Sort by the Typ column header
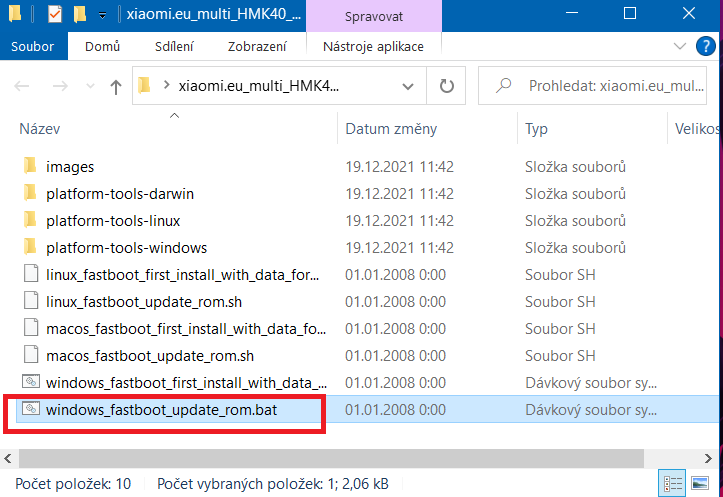 point(536,129)
